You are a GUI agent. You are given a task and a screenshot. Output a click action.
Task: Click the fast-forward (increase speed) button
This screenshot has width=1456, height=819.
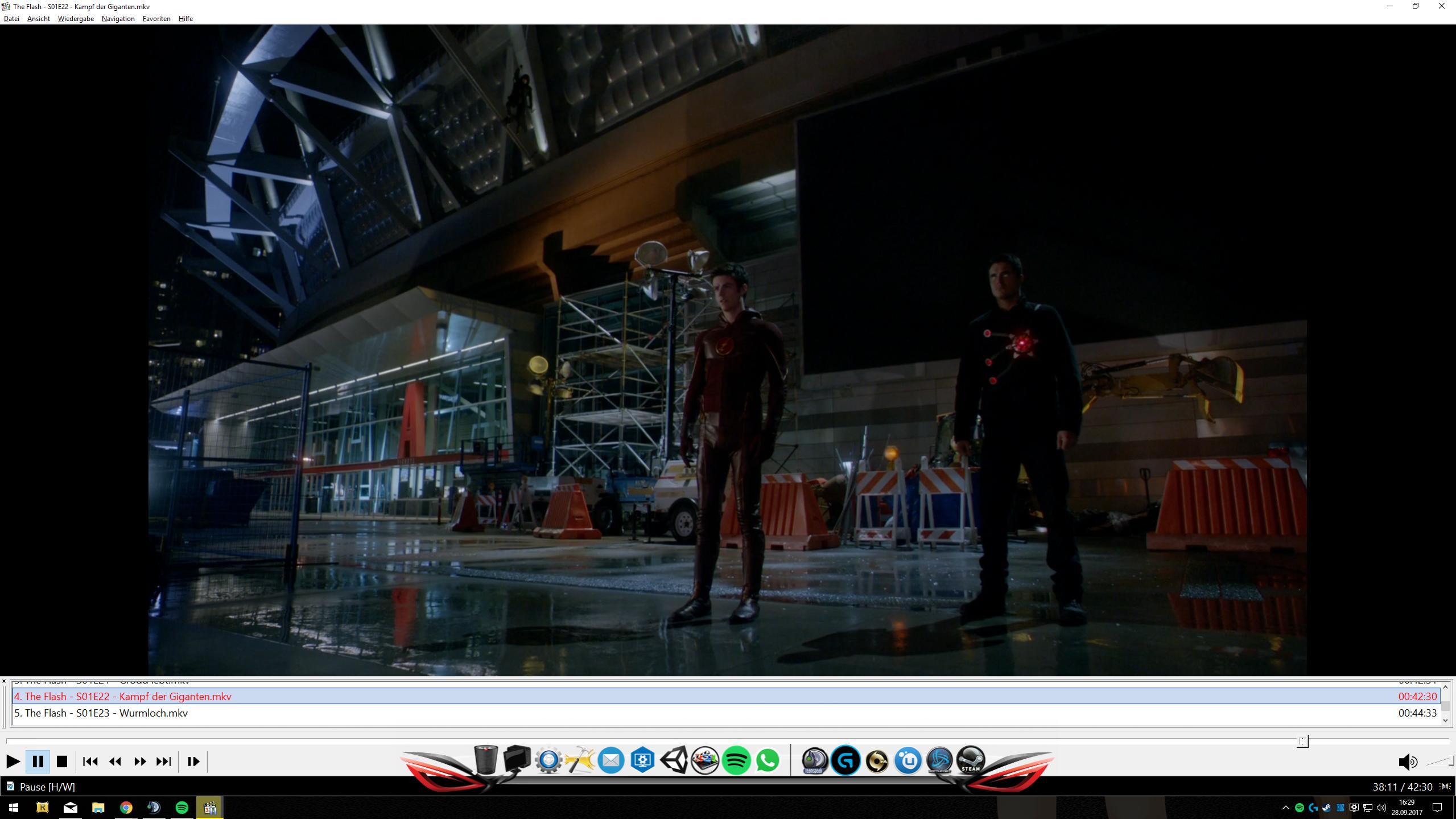[139, 762]
